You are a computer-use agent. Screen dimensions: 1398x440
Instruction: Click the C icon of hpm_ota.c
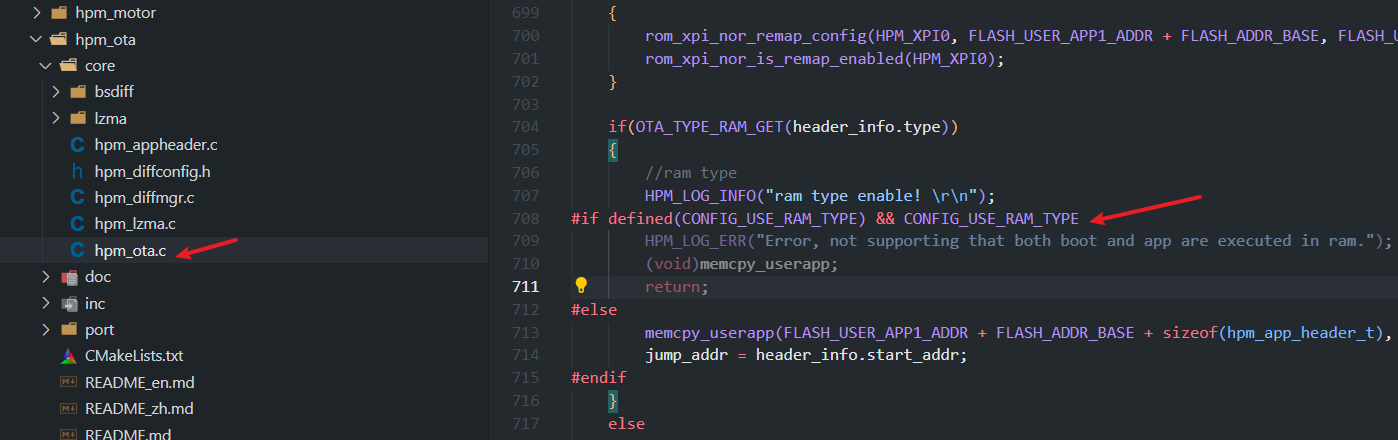tap(78, 250)
